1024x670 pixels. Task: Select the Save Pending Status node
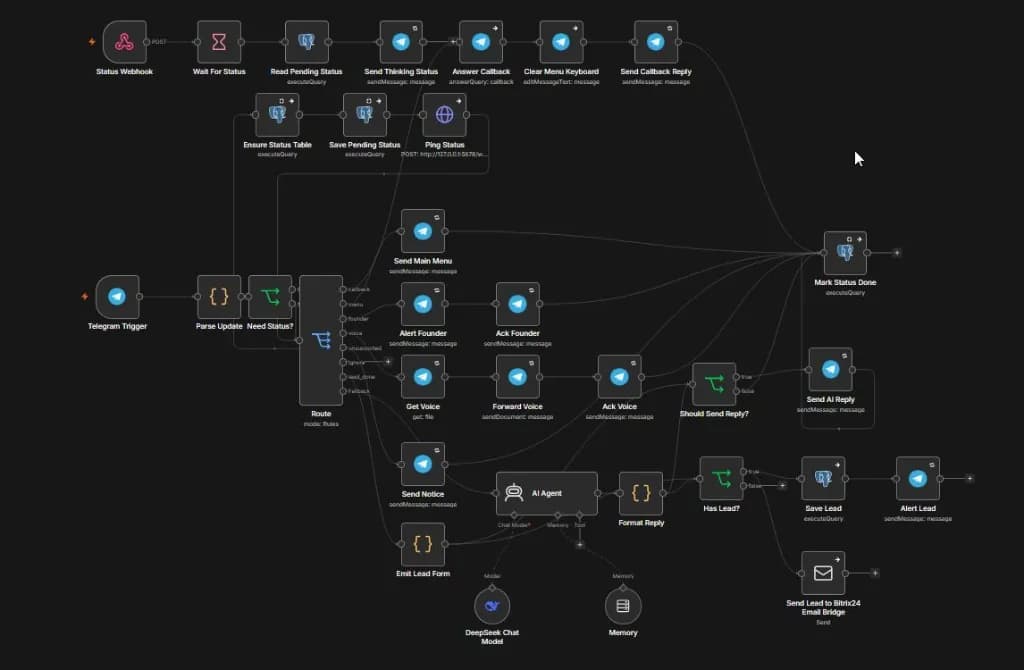pyautogui.click(x=364, y=115)
